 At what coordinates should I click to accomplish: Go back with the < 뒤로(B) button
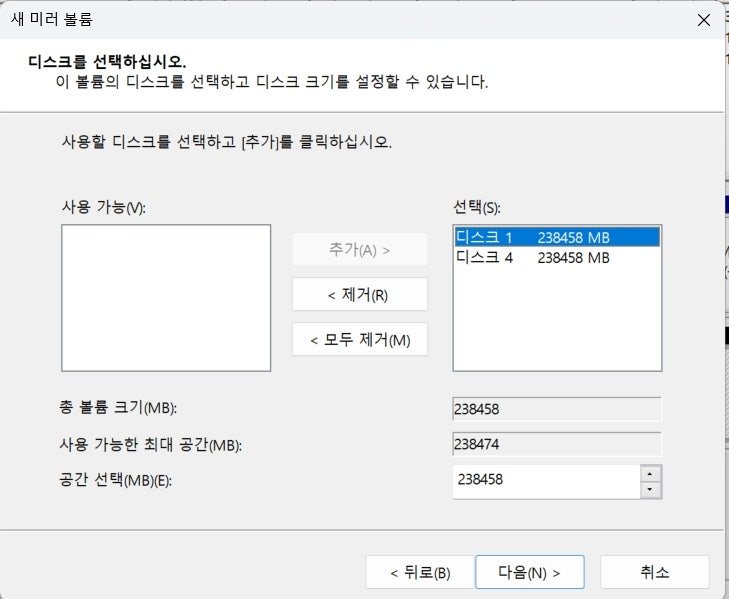click(420, 572)
